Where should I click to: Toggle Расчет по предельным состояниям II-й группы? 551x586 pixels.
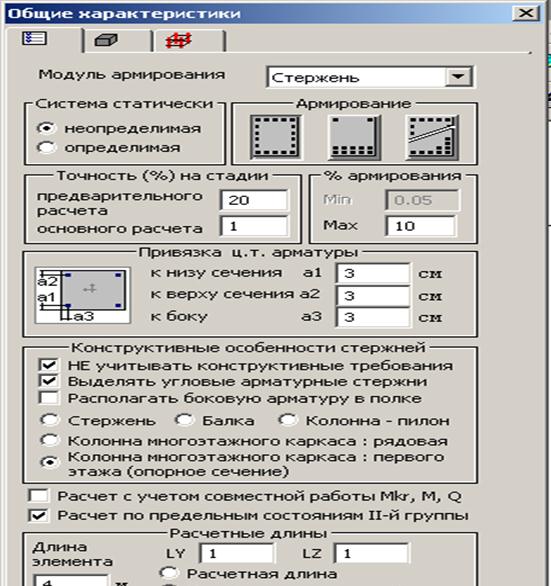(x=39, y=516)
